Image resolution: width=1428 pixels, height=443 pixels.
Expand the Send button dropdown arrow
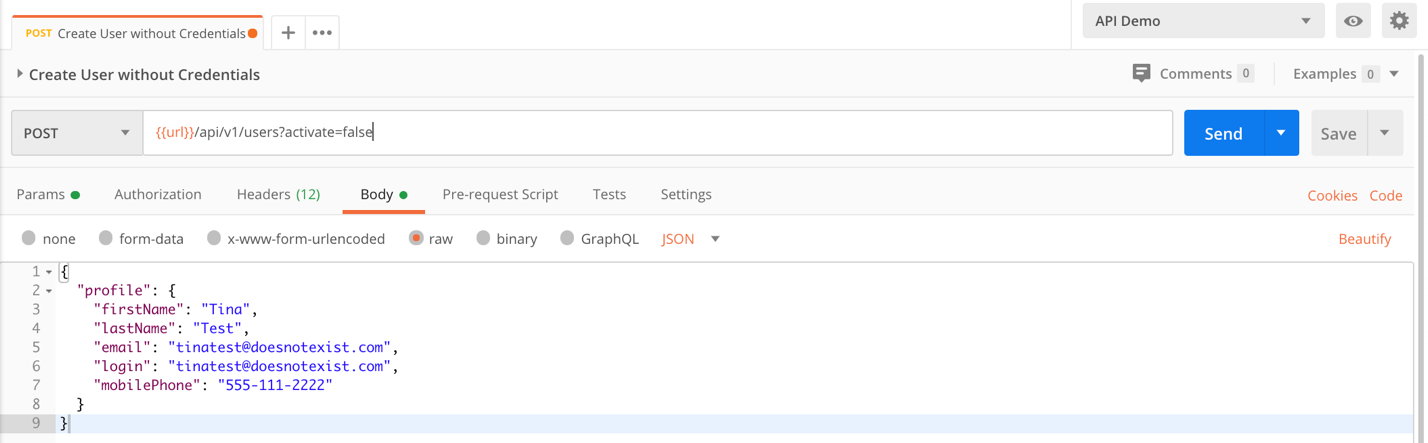(1281, 133)
